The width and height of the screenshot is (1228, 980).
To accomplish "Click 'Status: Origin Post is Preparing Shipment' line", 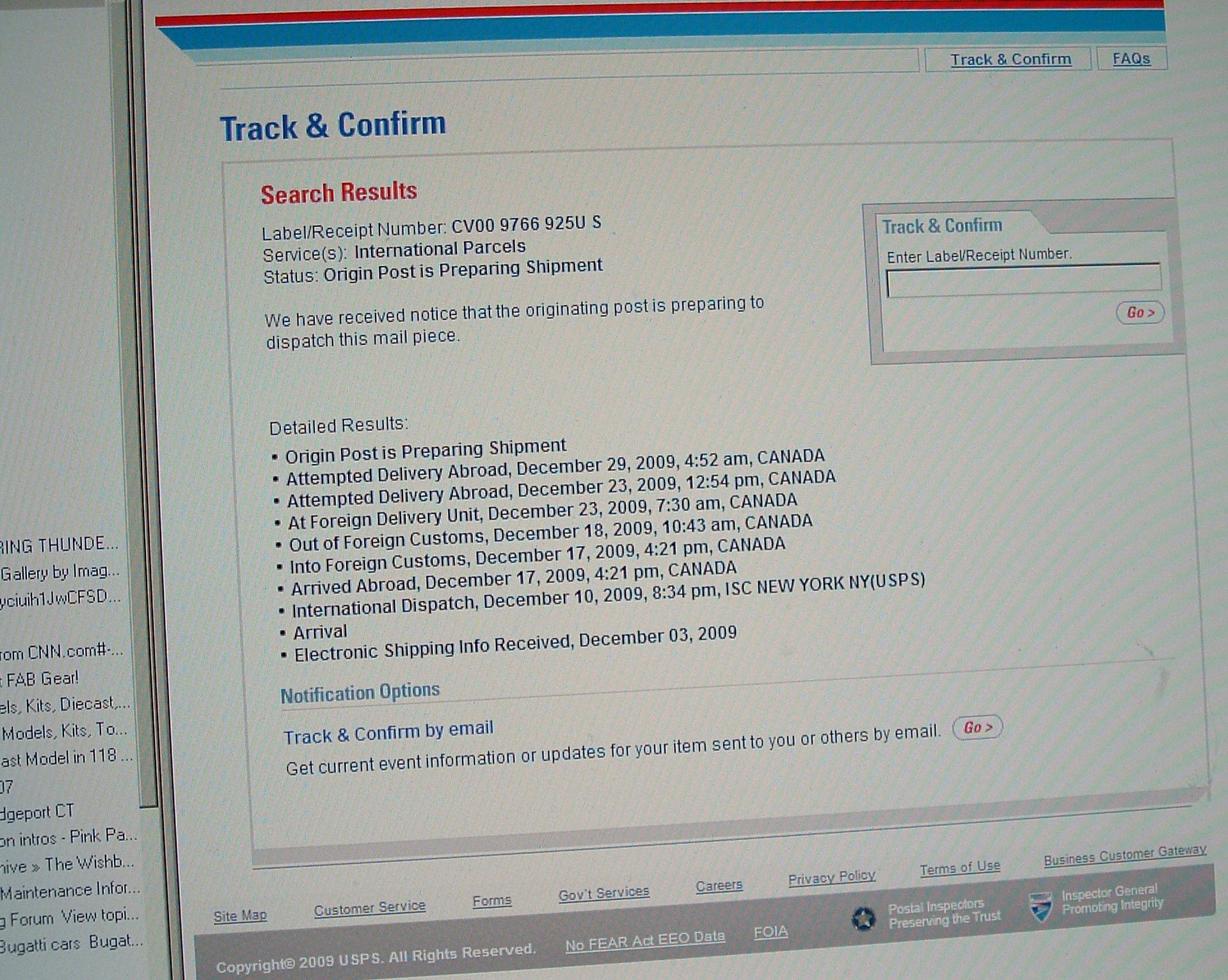I will tap(433, 271).
